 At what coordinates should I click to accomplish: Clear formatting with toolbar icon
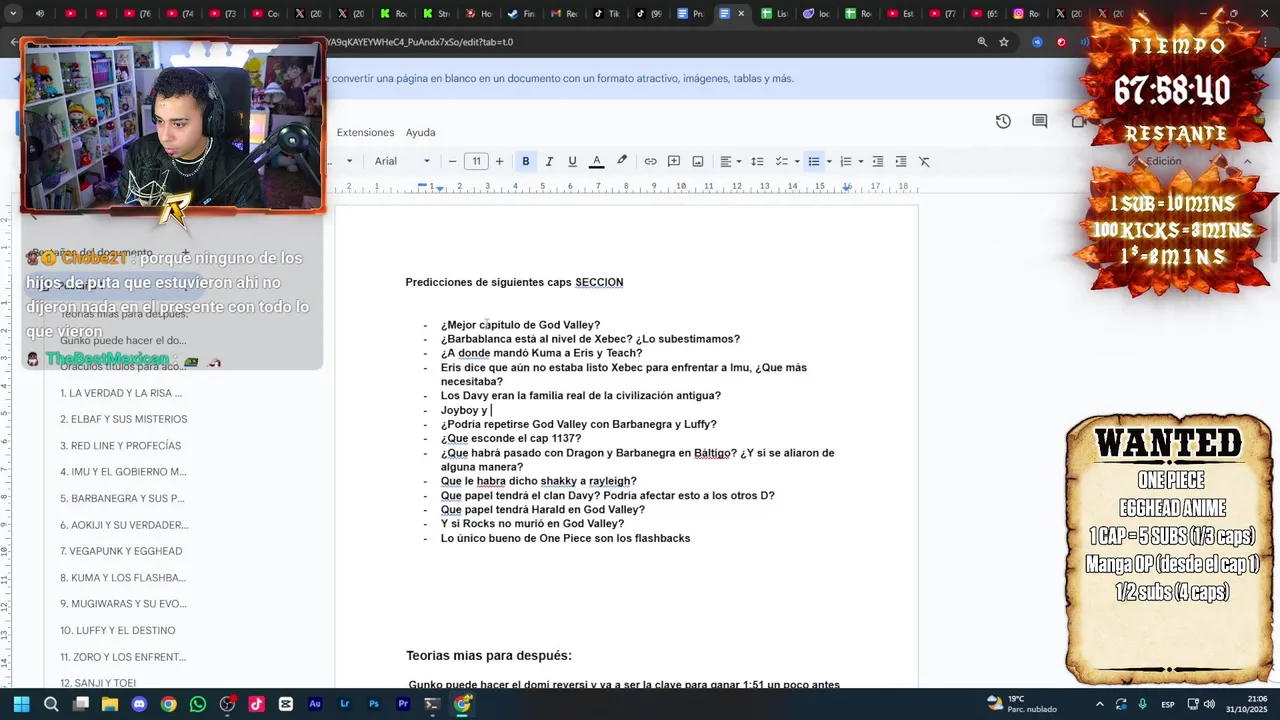pos(924,161)
